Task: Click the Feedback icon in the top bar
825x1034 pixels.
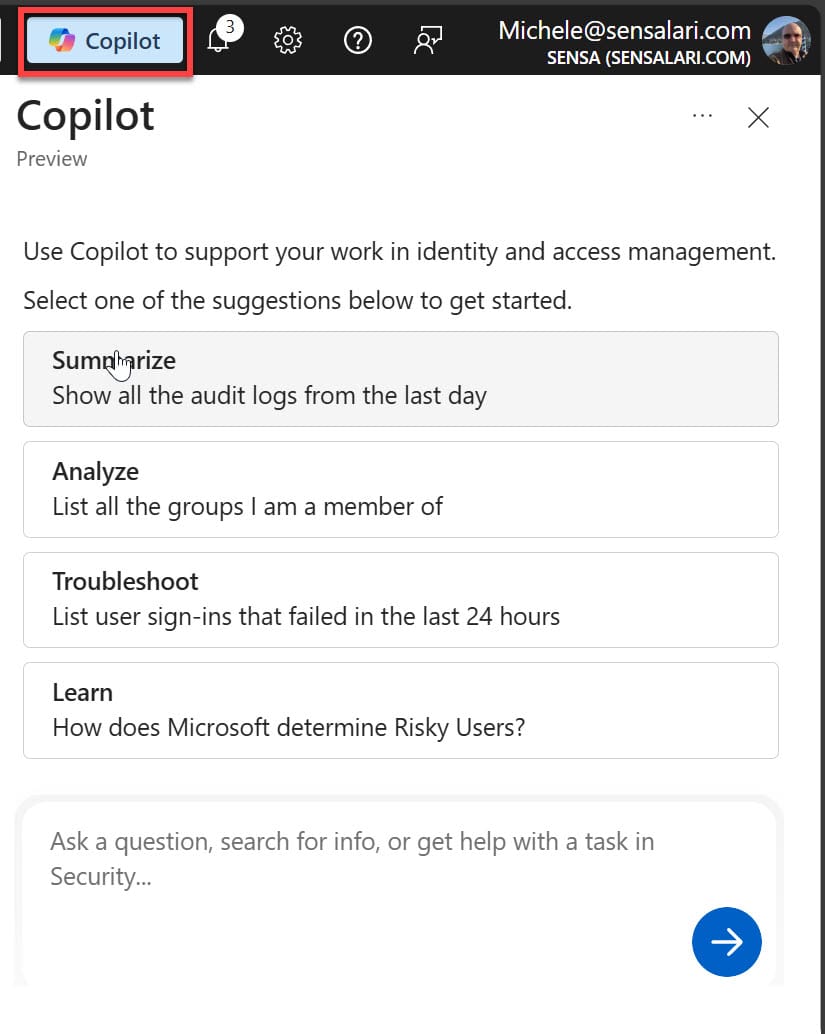Action: pos(428,41)
